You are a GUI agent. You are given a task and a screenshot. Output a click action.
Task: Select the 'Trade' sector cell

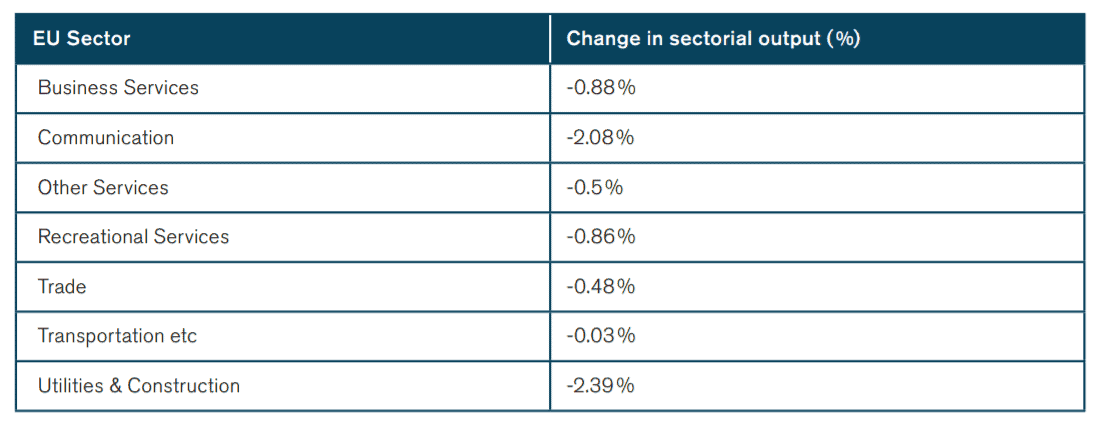pos(62,287)
